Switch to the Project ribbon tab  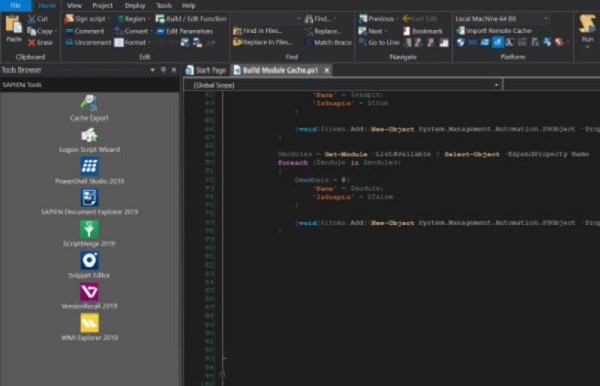pos(103,5)
